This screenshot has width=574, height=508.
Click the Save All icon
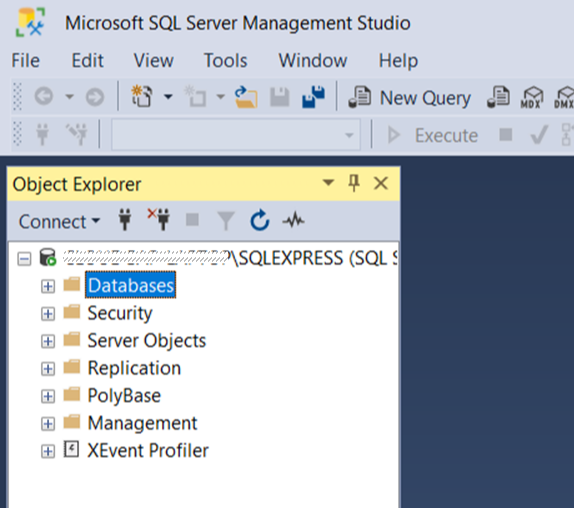point(313,97)
